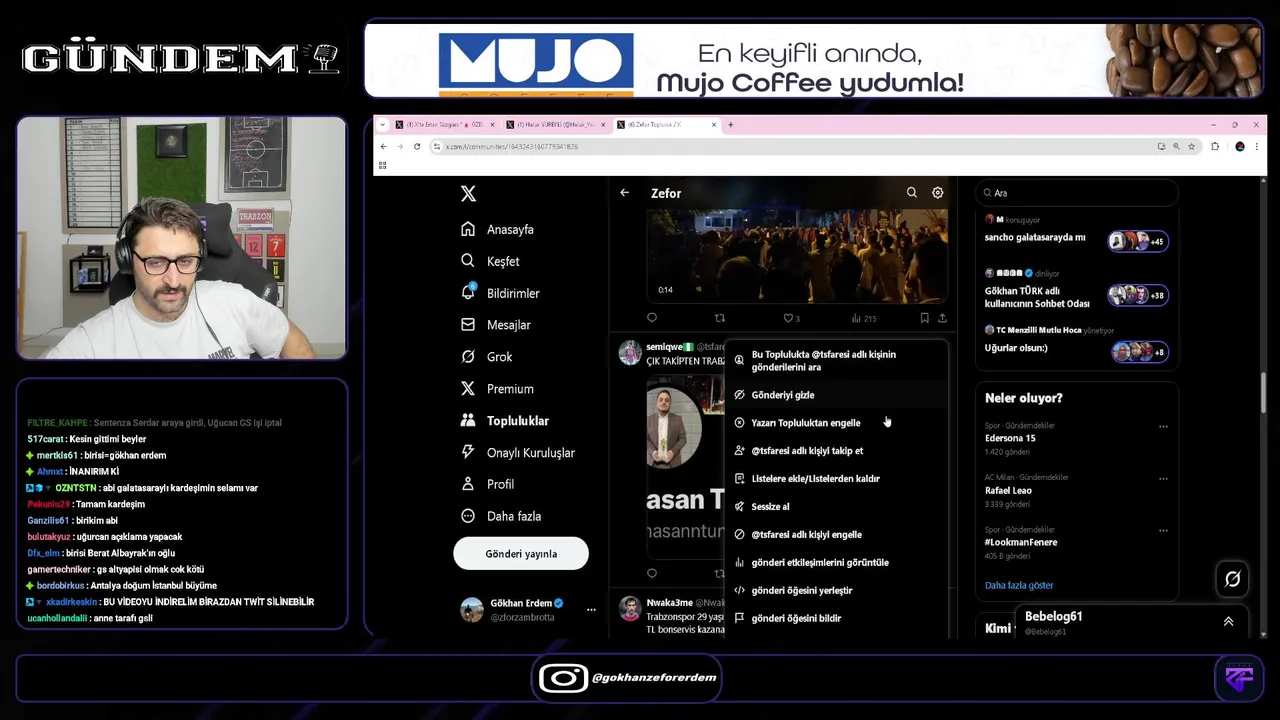The height and width of the screenshot is (720, 1280).
Task: Open options for #LookmanFenere trend
Action: 1163,530
